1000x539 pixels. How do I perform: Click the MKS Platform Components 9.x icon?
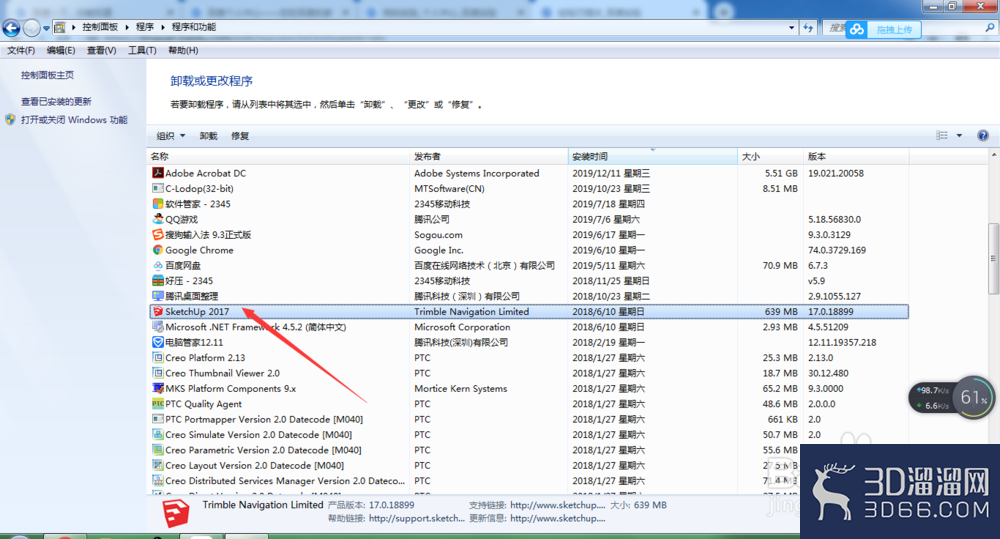(158, 388)
